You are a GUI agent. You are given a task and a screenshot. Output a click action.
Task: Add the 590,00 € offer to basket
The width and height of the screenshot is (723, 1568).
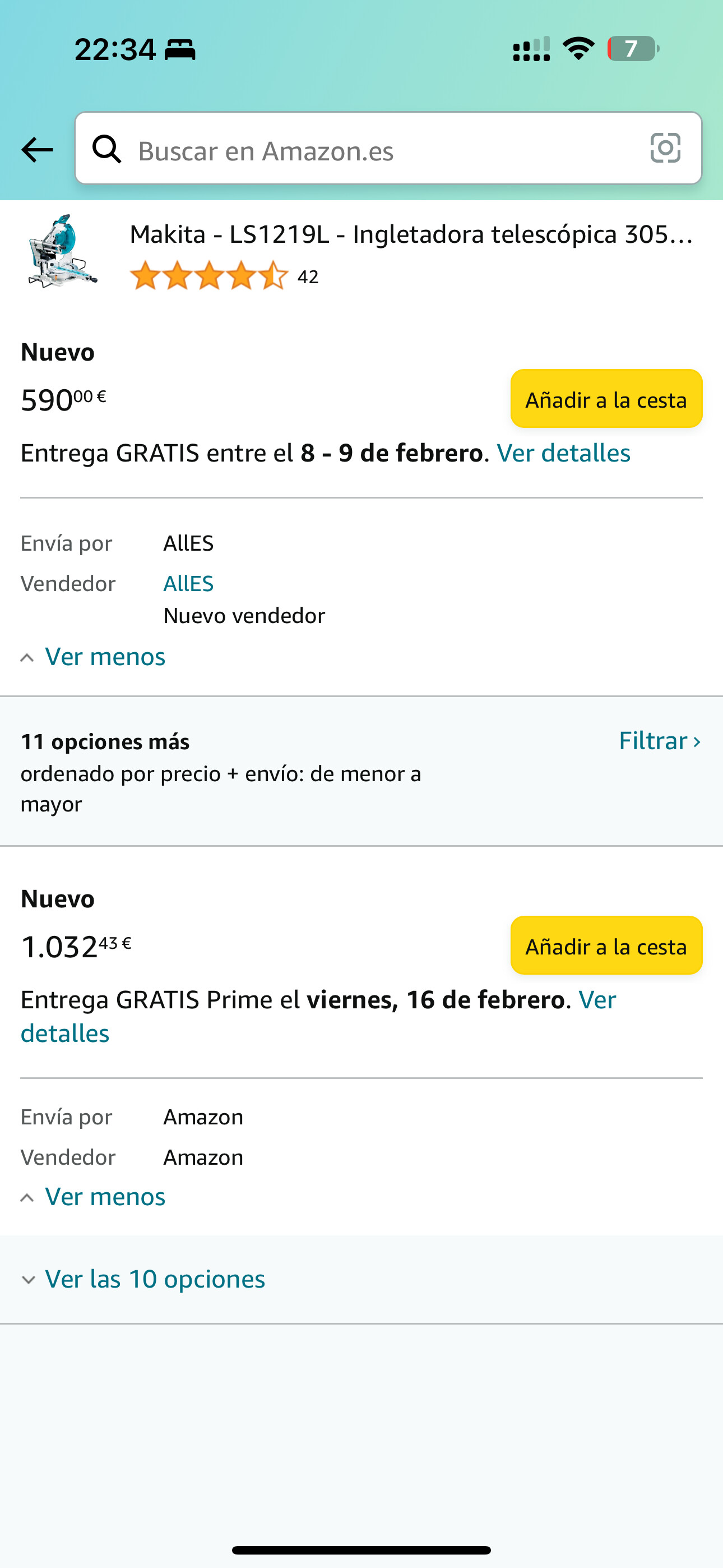[606, 399]
